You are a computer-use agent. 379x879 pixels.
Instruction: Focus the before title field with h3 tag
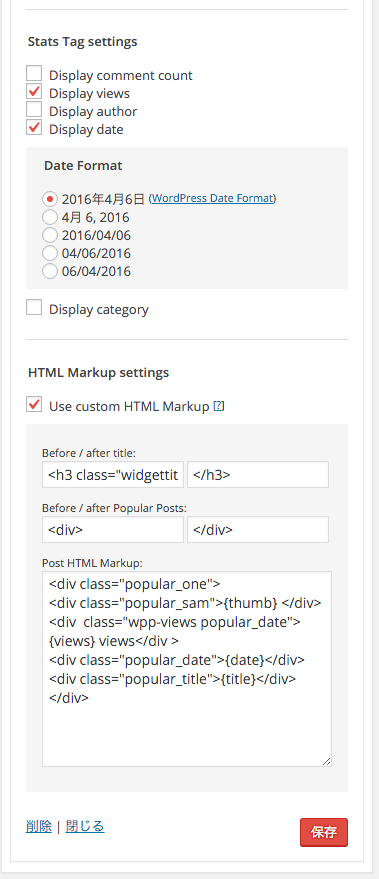click(113, 475)
